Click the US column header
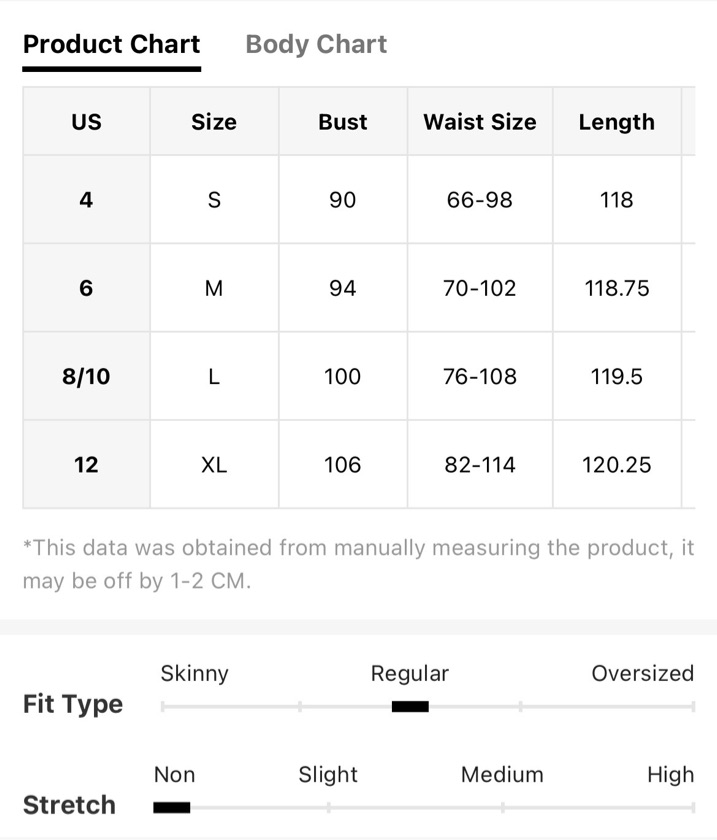717x840 pixels. pyautogui.click(x=86, y=122)
